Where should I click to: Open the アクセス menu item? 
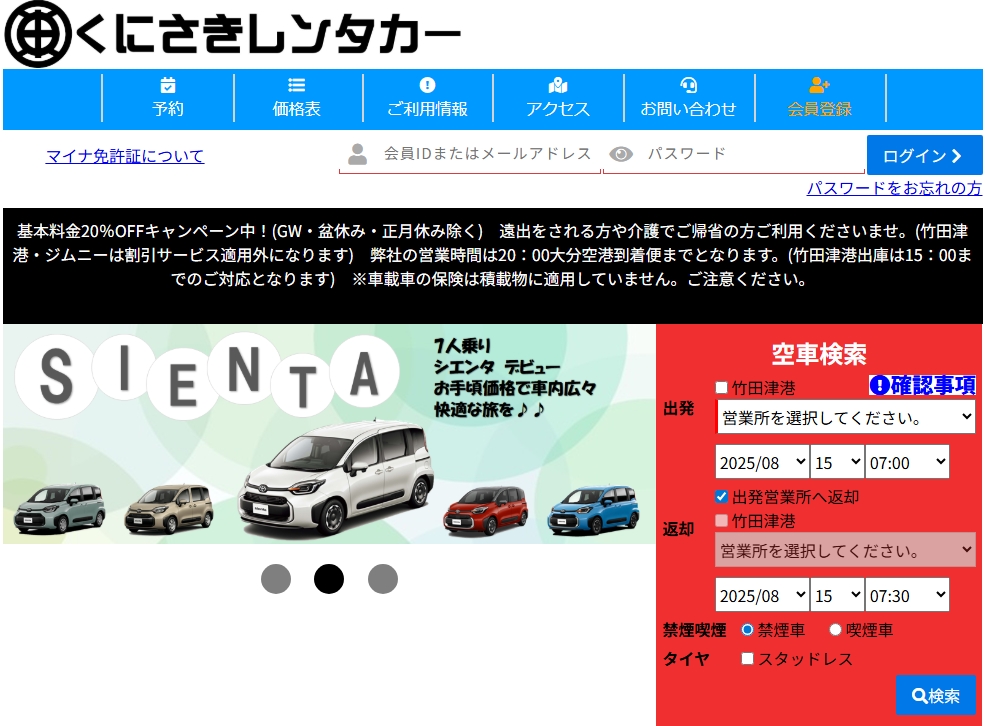[558, 99]
